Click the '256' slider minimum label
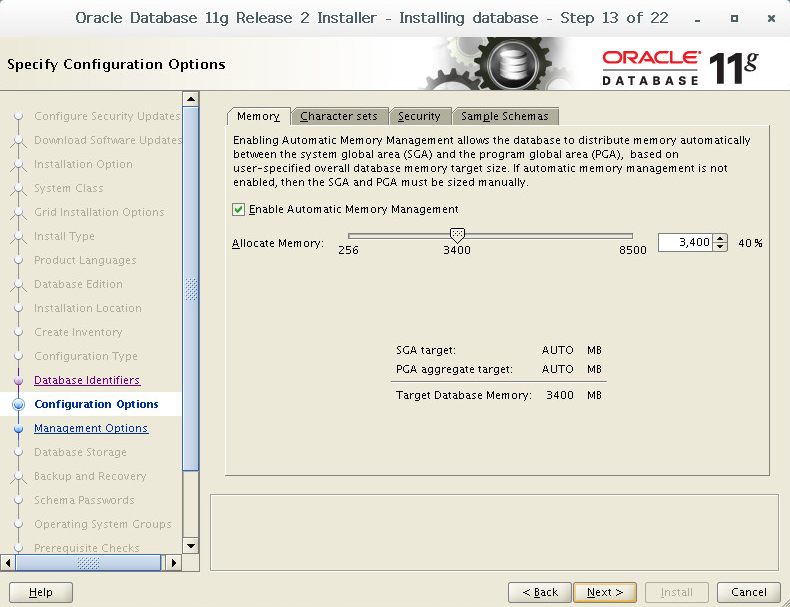Viewport: 790px width, 607px height. point(349,250)
